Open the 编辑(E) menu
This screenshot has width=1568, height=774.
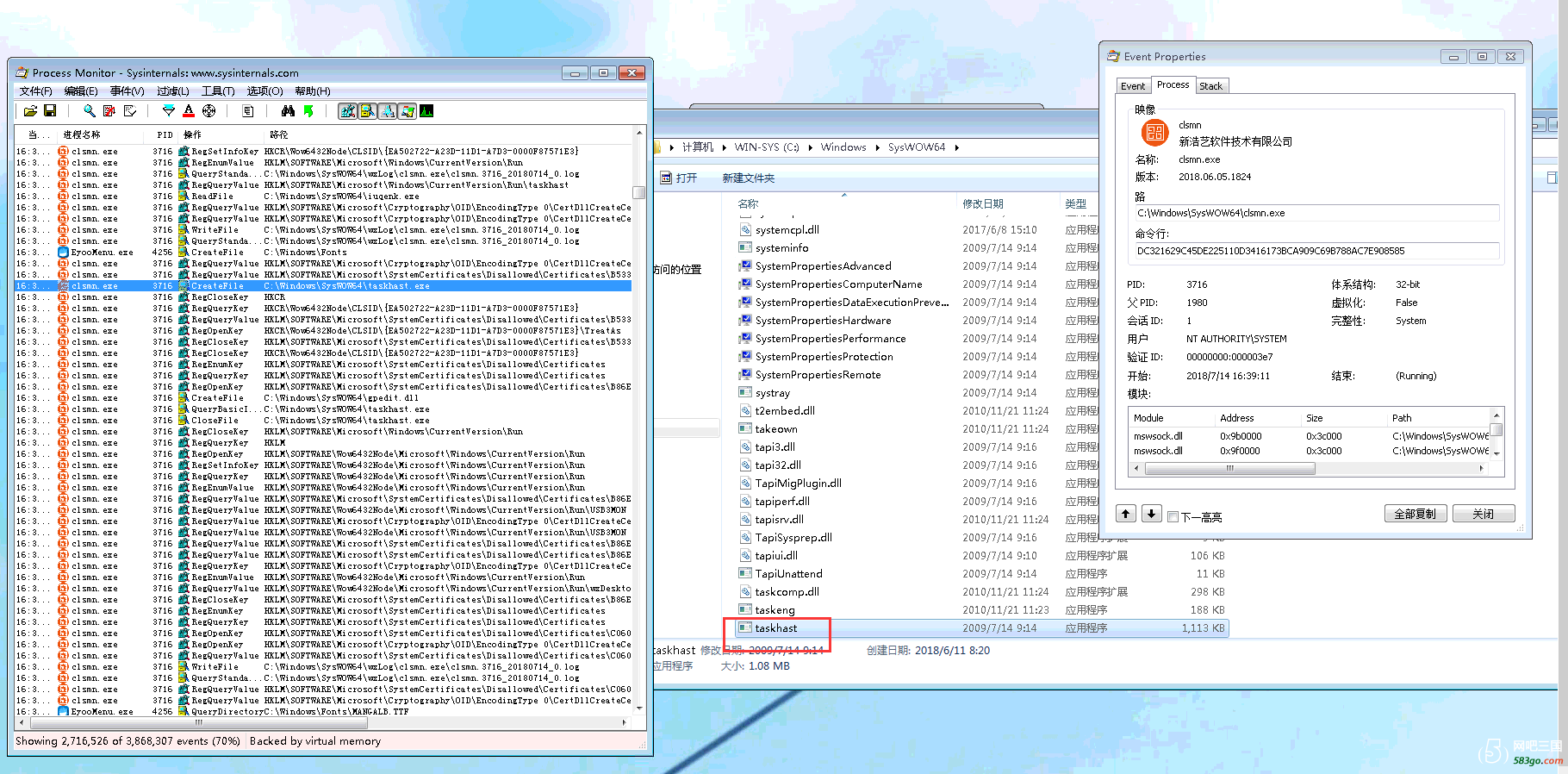(x=81, y=91)
